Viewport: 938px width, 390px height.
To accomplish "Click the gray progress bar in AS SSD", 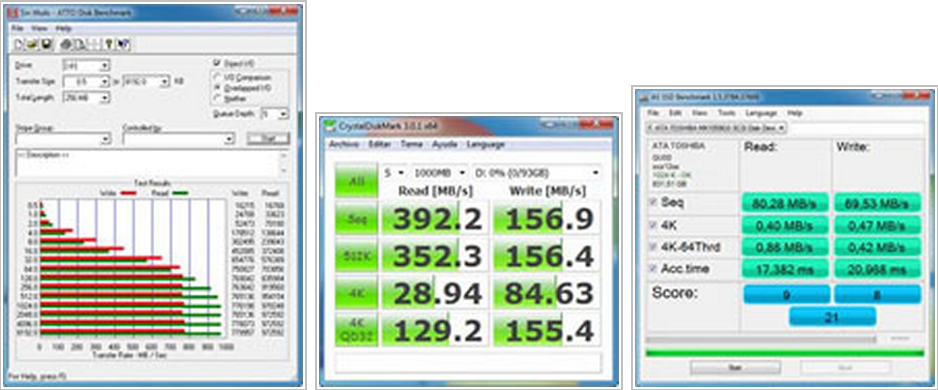I will pos(761,339).
